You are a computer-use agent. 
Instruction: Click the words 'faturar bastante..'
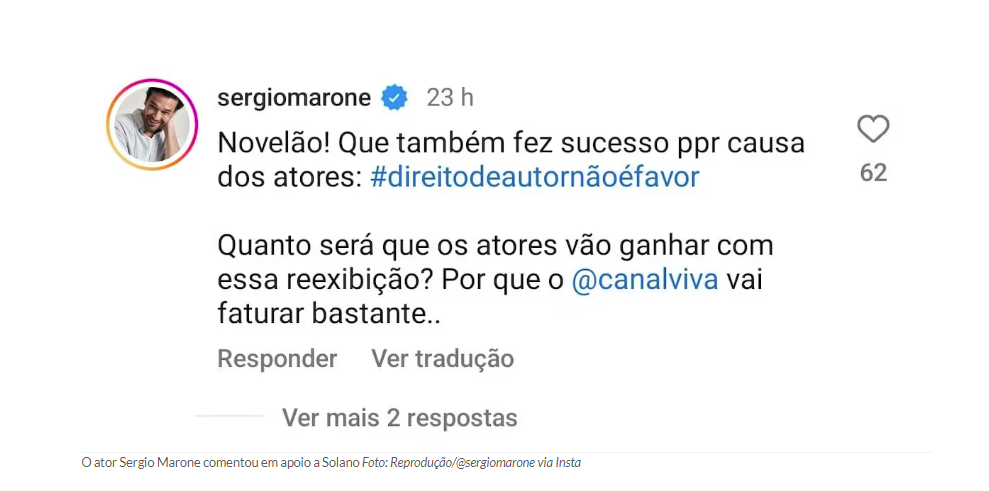[328, 314]
